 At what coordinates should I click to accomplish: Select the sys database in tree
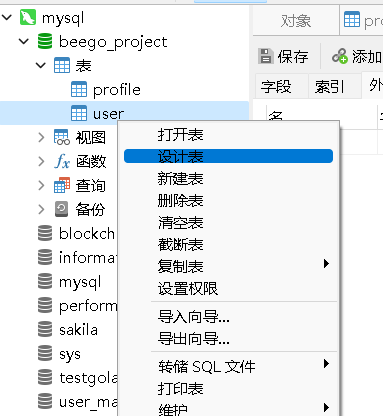point(70,354)
